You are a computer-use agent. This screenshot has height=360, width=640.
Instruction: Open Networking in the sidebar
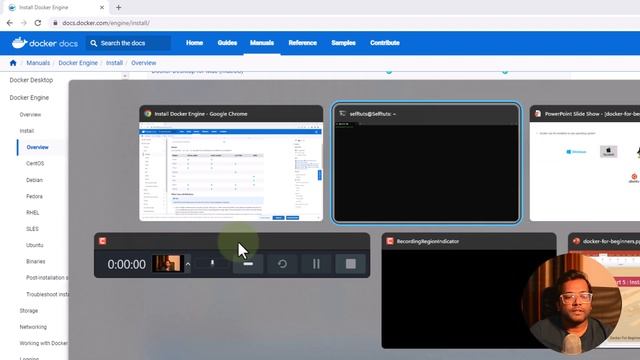(x=33, y=327)
